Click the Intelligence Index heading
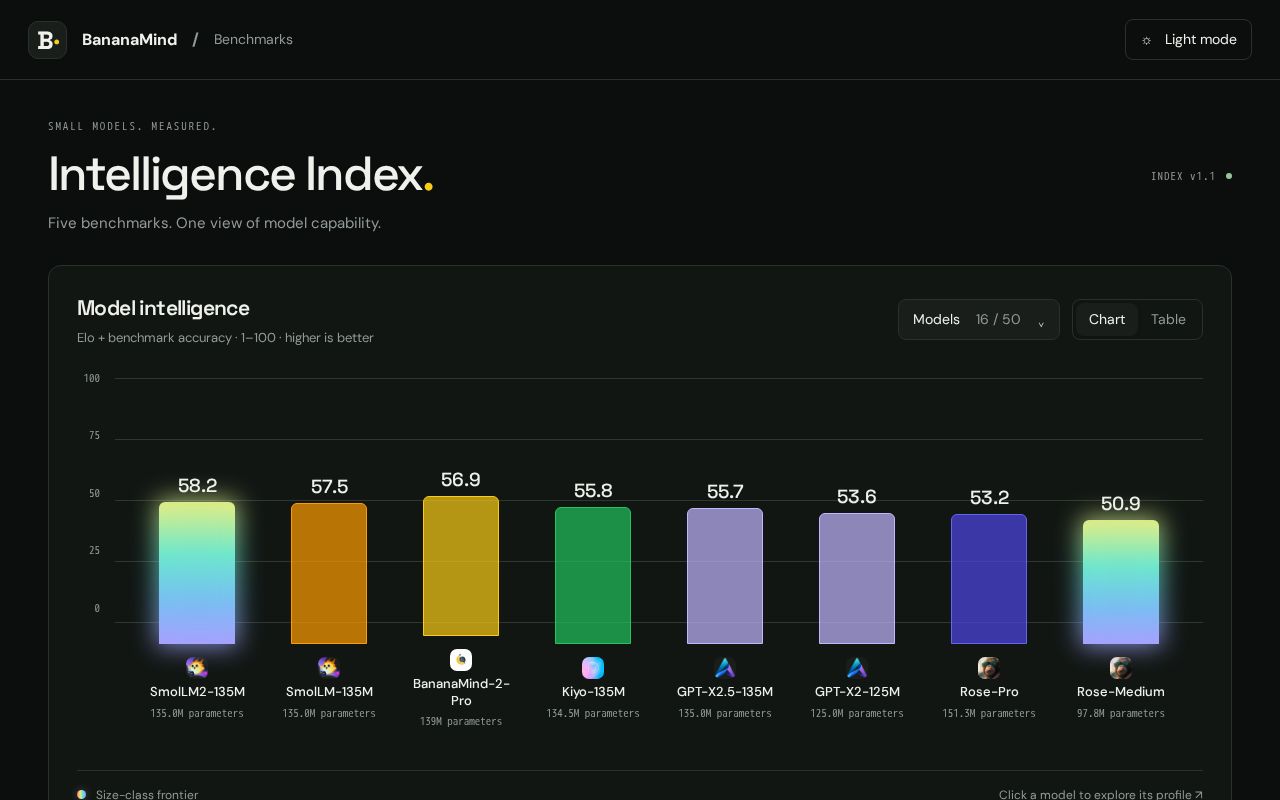Screen dimensions: 1280x800 [x=241, y=174]
